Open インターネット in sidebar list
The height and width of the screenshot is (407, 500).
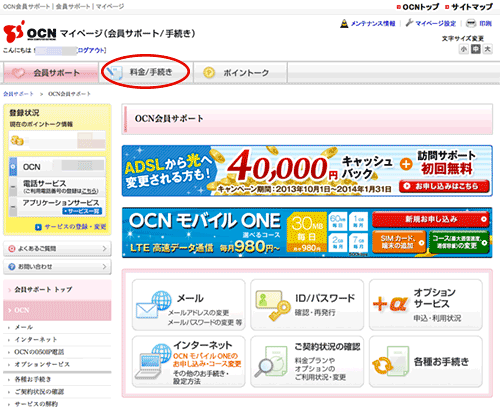coord(36,340)
